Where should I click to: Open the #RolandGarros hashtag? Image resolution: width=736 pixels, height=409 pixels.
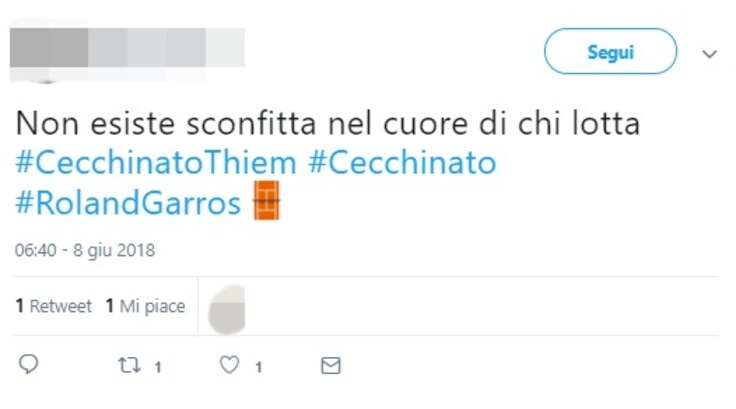pos(128,203)
